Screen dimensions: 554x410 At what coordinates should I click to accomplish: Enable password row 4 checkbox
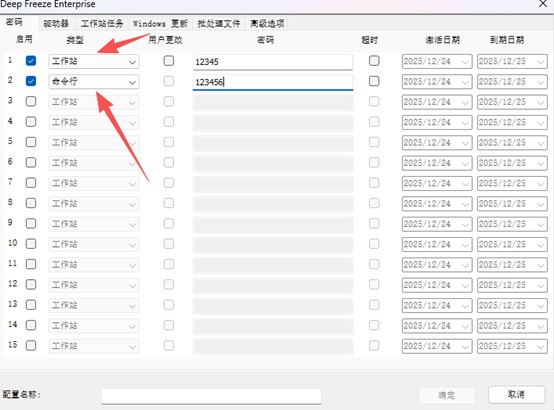click(31, 122)
